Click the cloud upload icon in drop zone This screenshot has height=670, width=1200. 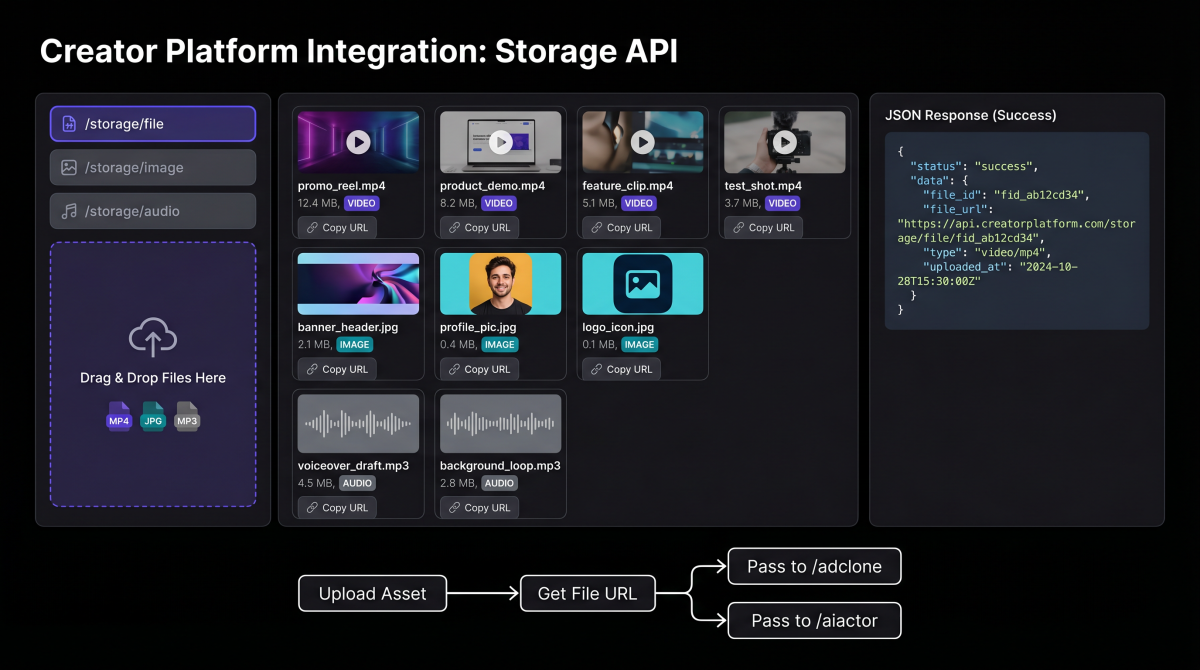pos(153,337)
